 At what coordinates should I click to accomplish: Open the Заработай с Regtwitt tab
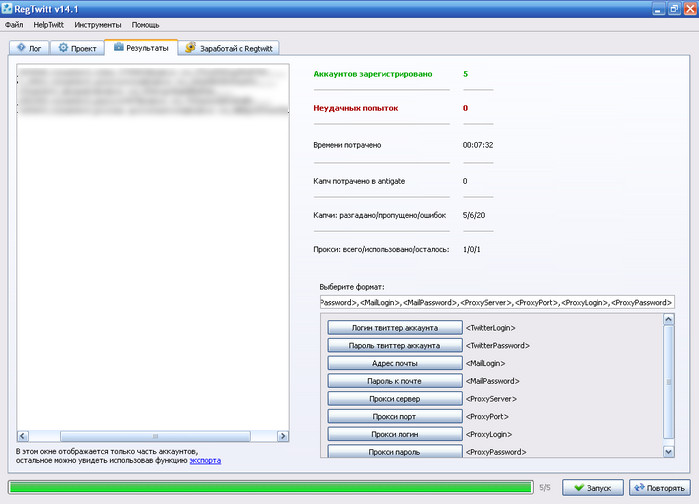tap(229, 48)
